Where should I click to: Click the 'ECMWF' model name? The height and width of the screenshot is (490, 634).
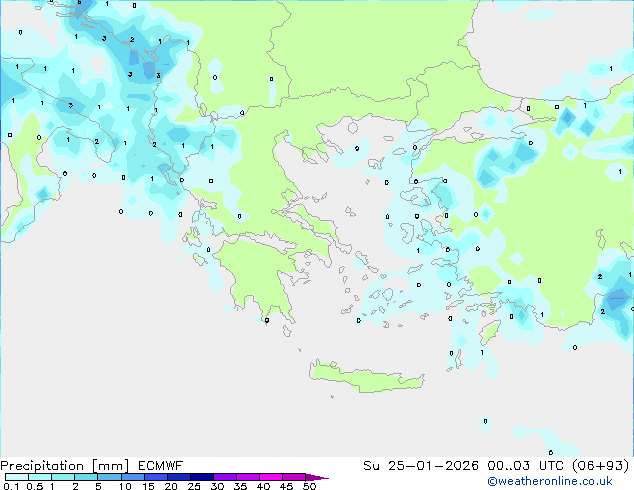[161, 466]
